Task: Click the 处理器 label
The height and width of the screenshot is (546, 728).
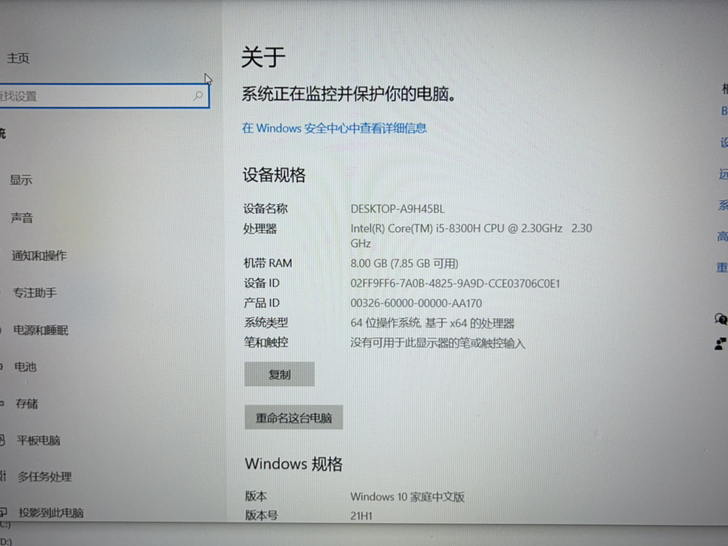Action: (x=260, y=228)
